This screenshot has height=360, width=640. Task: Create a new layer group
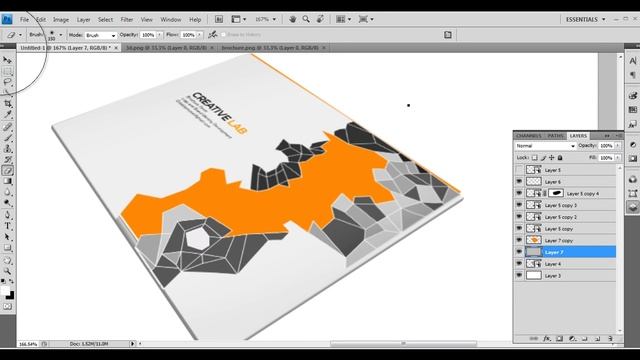(584, 338)
